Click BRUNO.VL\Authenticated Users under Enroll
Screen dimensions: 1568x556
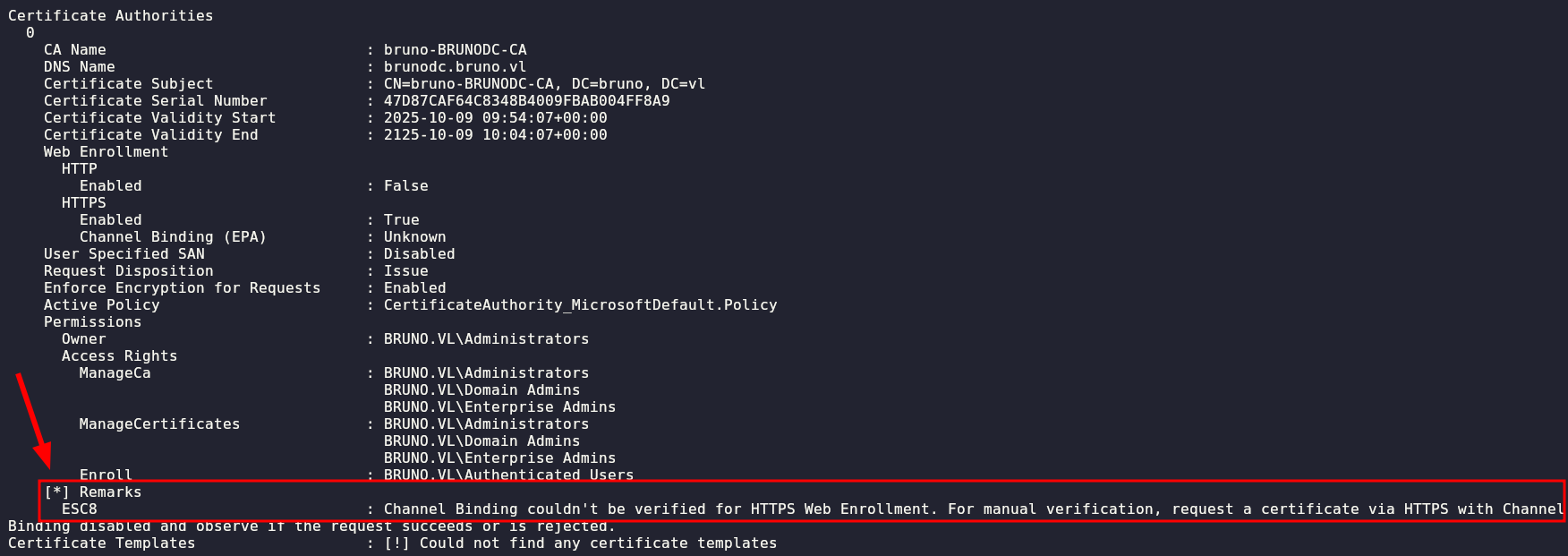508,475
